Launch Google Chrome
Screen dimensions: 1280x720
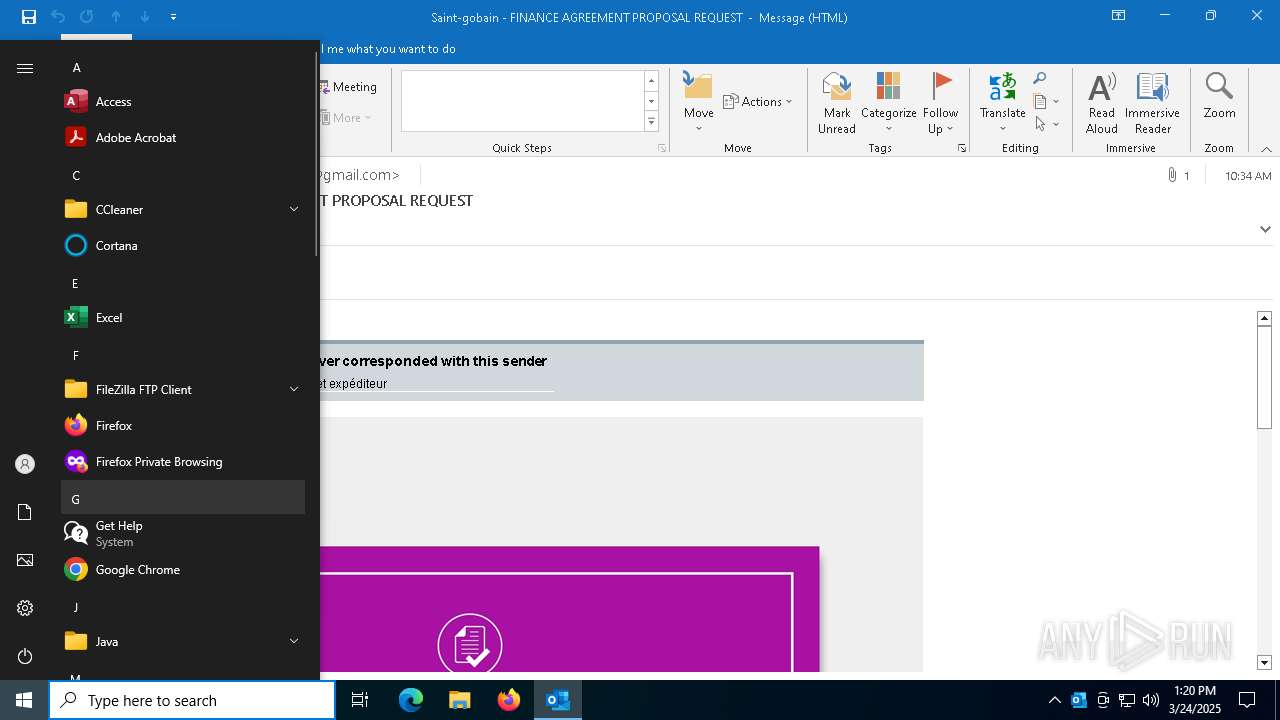[183, 569]
